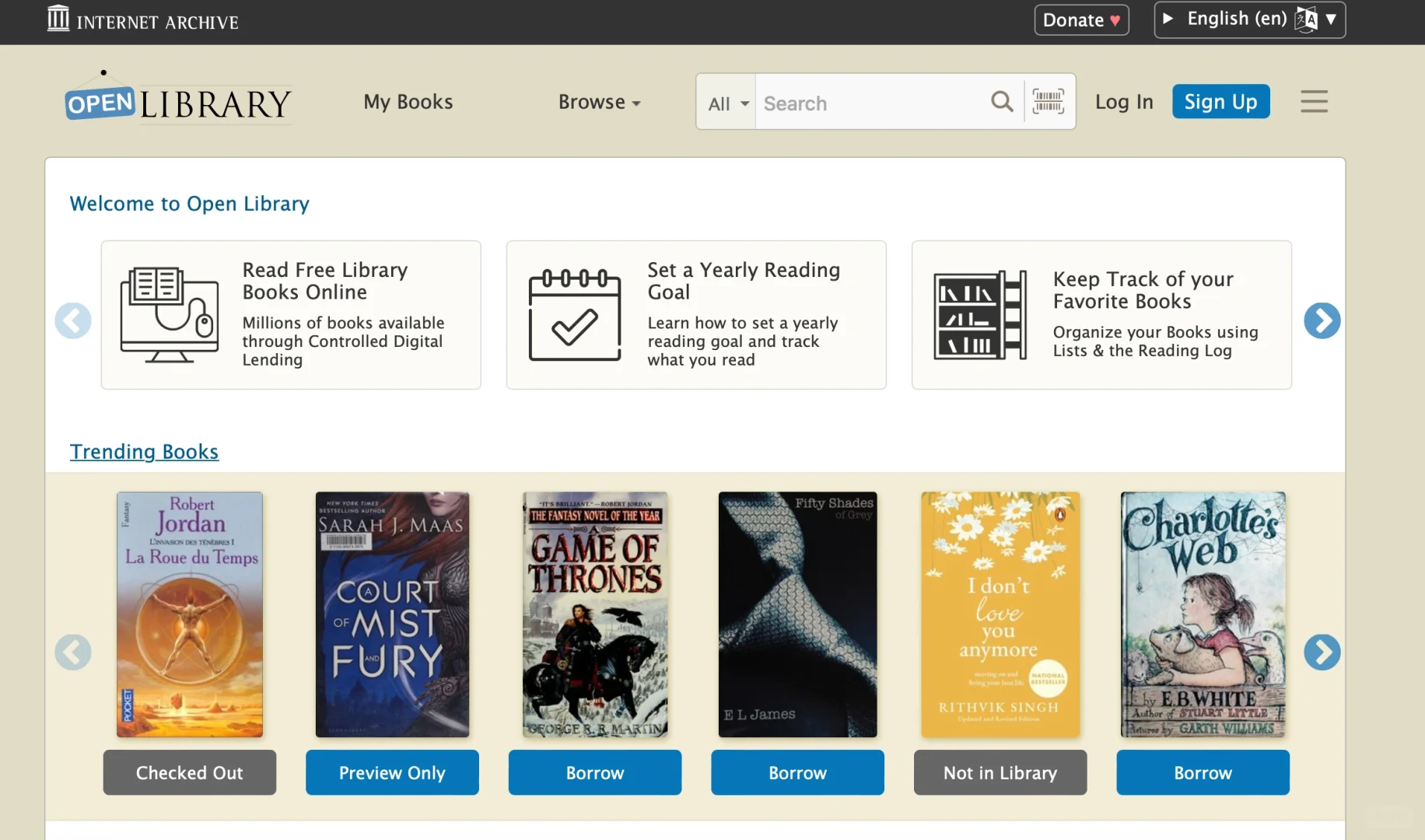Click the Preview Only button
1425x840 pixels.
point(392,772)
